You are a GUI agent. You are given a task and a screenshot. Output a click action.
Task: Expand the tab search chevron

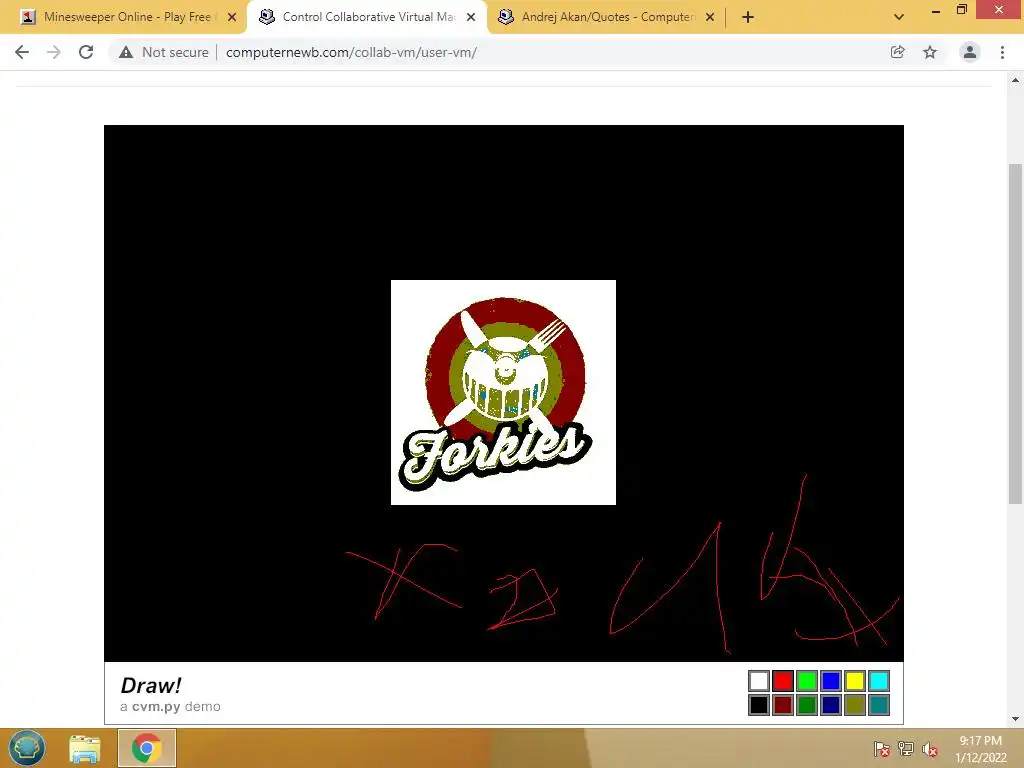pyautogui.click(x=899, y=17)
